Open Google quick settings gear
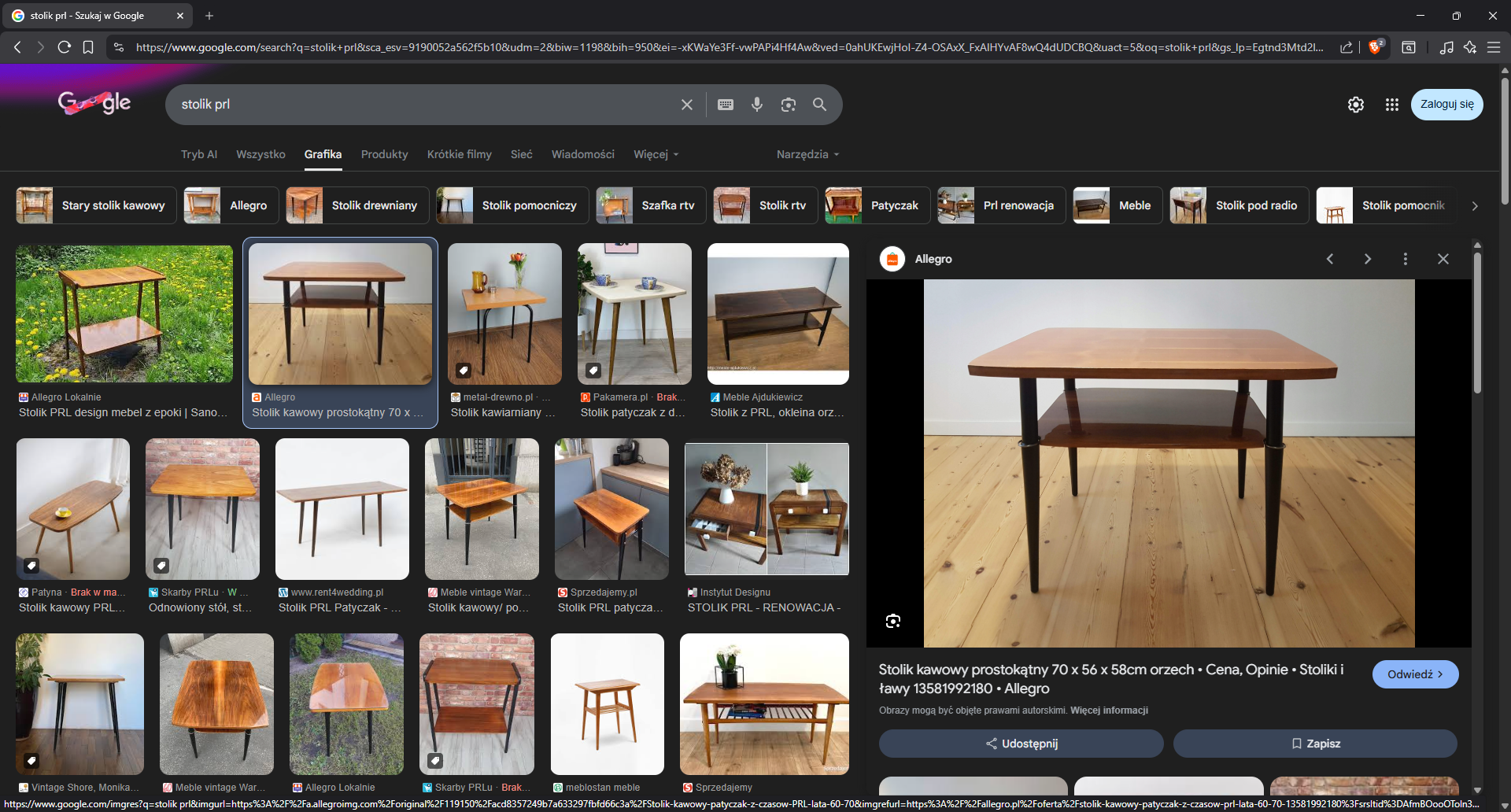This screenshot has height=812, width=1511. [1355, 105]
